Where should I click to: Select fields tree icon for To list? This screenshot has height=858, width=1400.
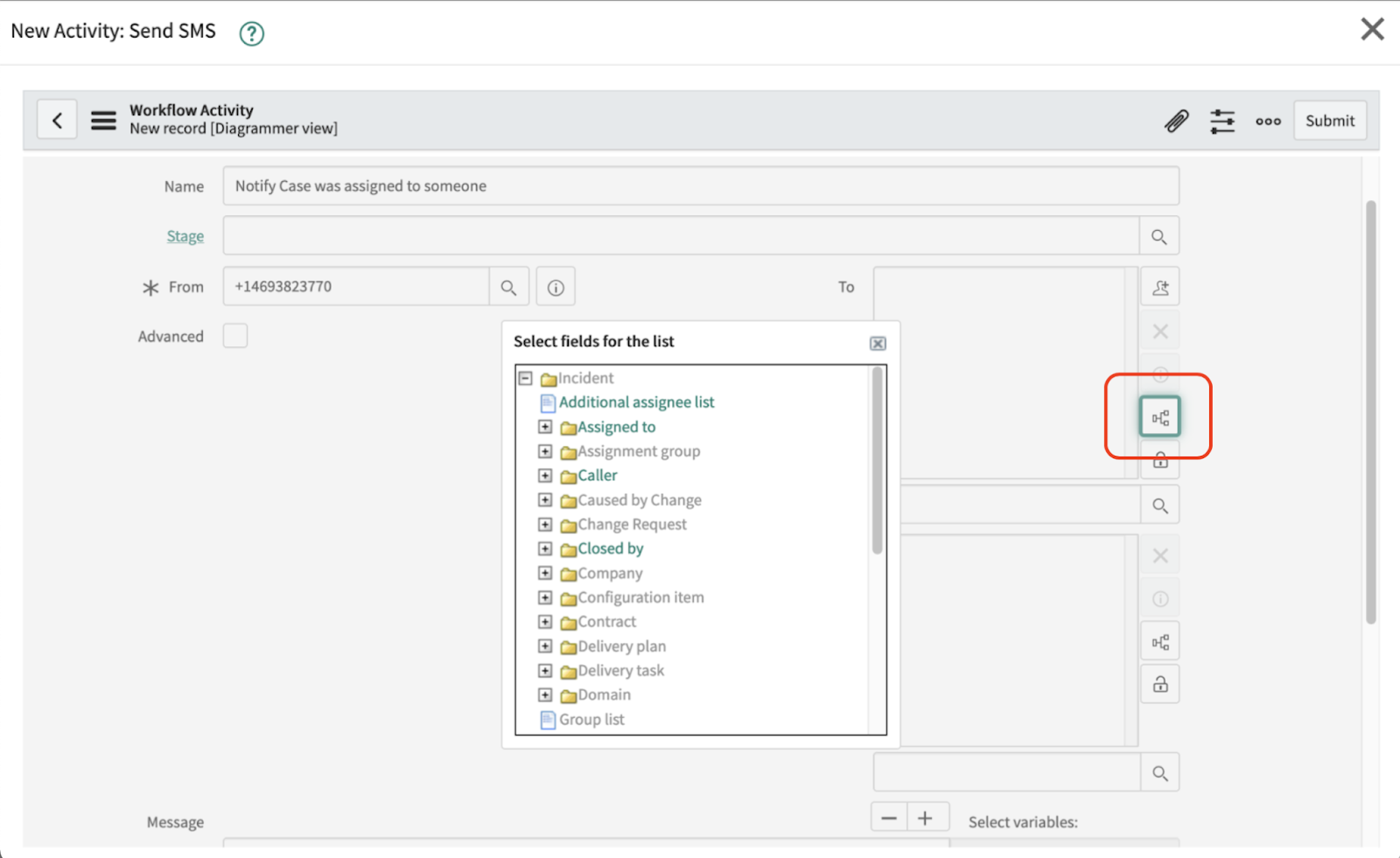1160,417
